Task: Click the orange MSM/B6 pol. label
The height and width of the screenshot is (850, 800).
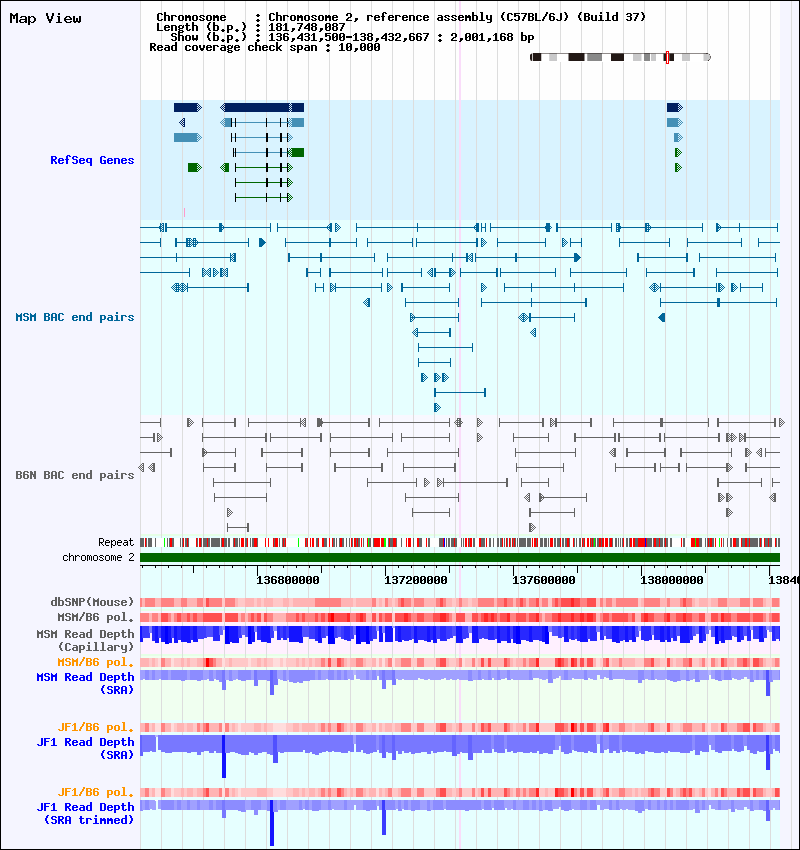Action: coord(95,662)
